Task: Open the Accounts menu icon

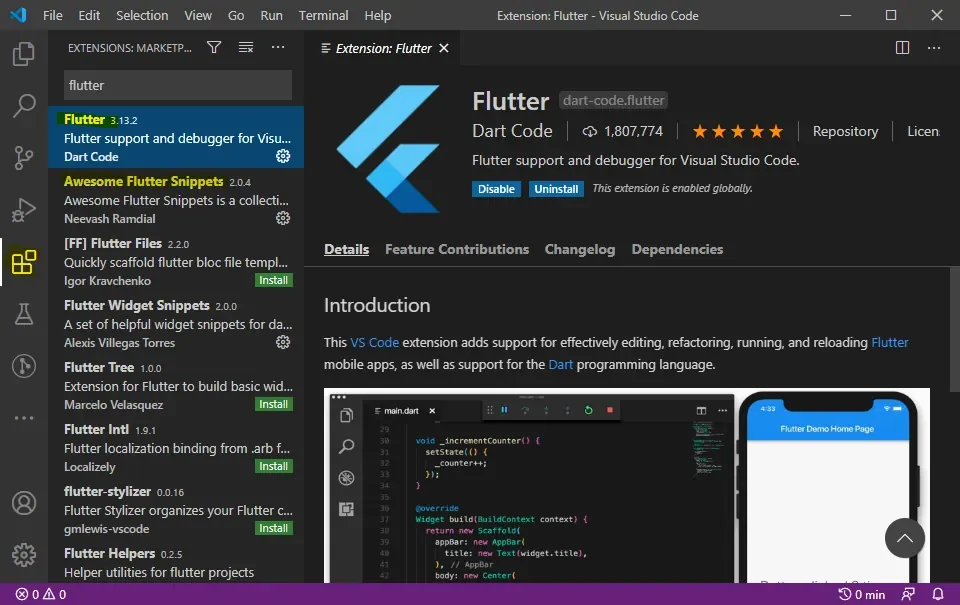Action: coord(24,503)
